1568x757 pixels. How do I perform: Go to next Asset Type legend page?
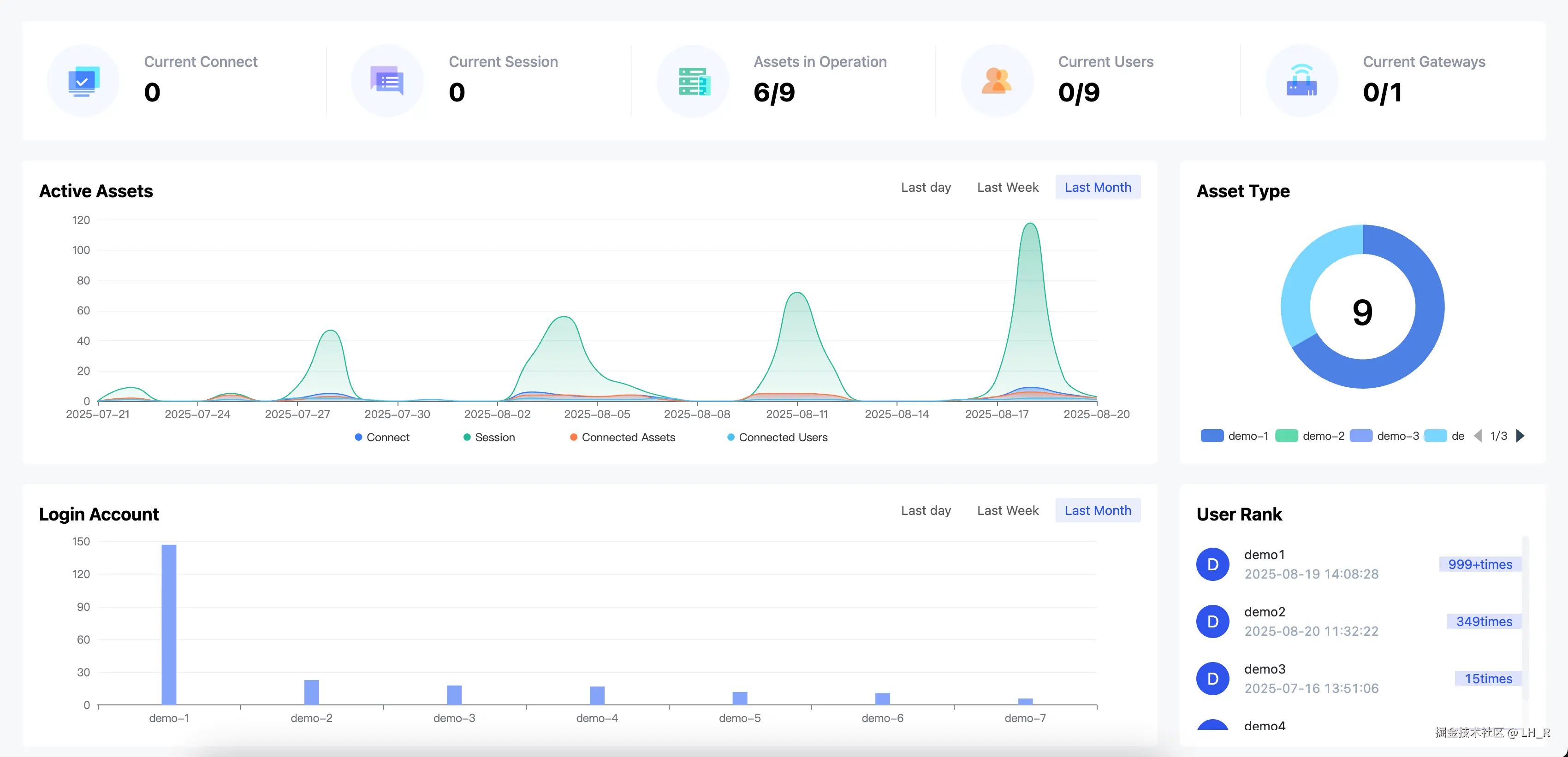click(1520, 436)
